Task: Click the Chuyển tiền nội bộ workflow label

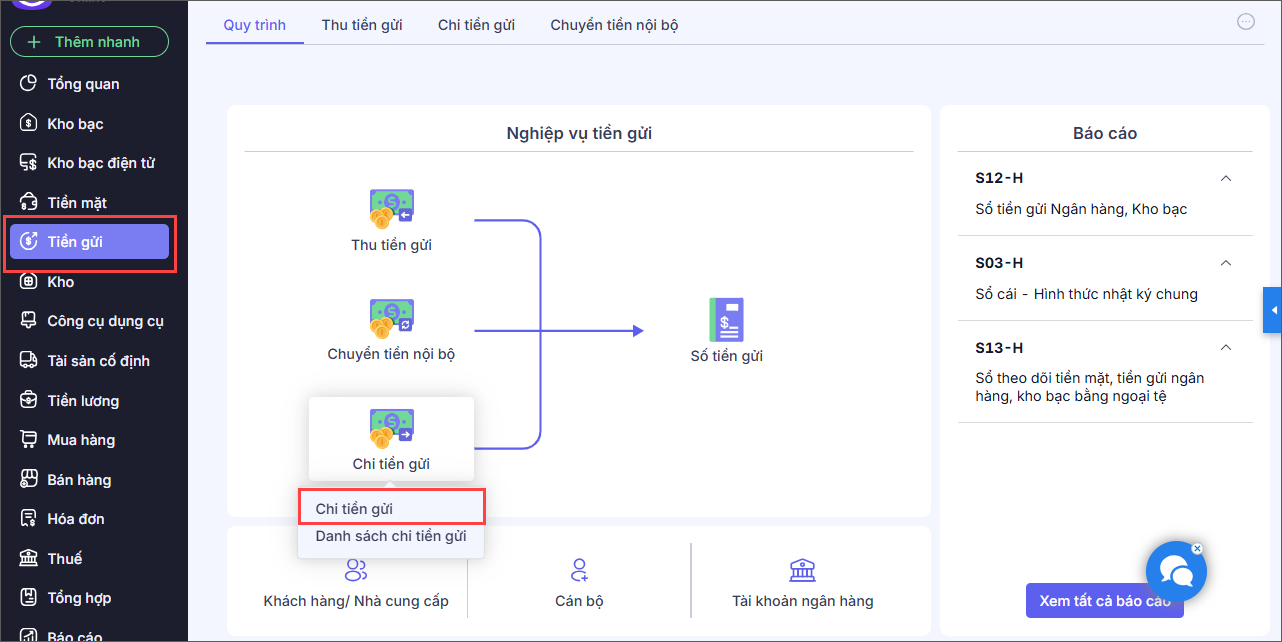Action: 391,354
